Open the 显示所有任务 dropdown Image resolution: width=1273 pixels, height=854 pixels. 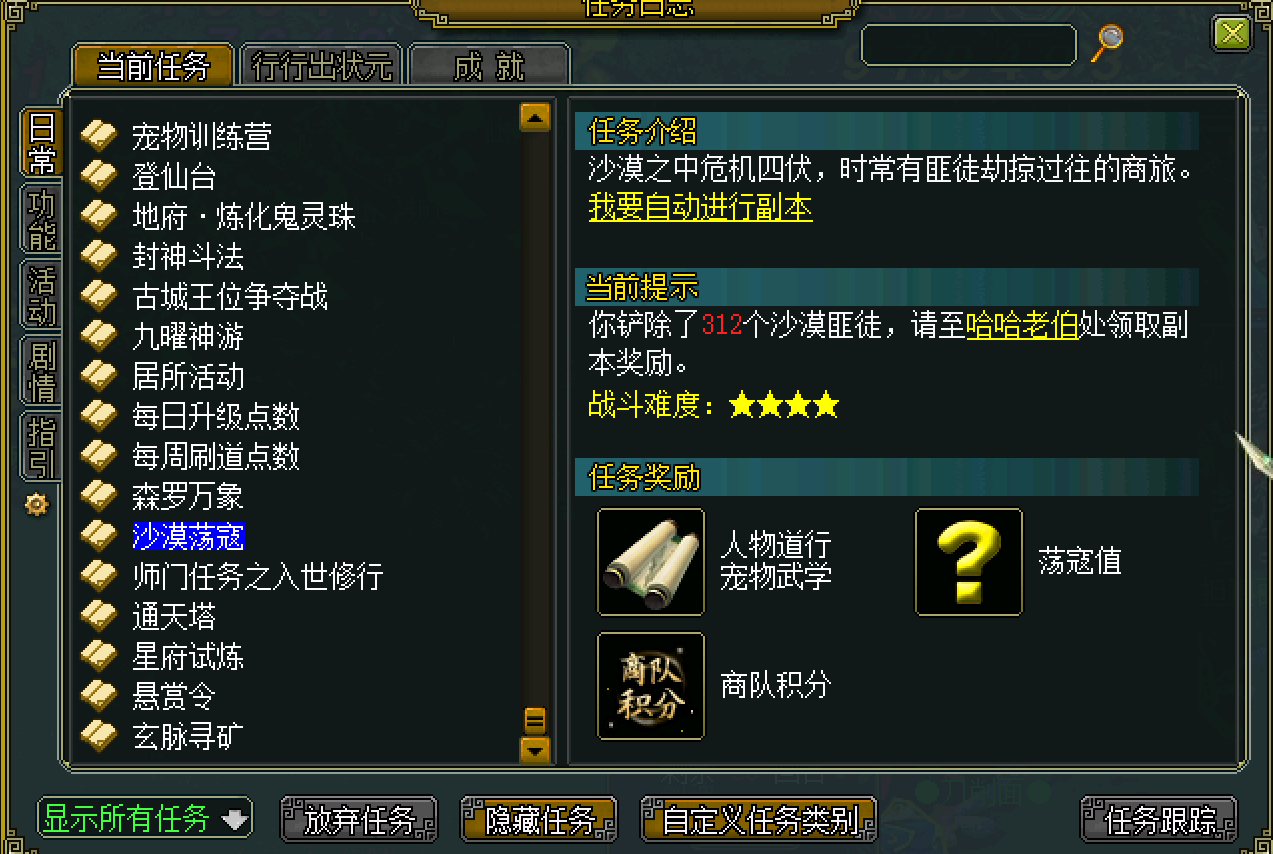click(x=145, y=818)
